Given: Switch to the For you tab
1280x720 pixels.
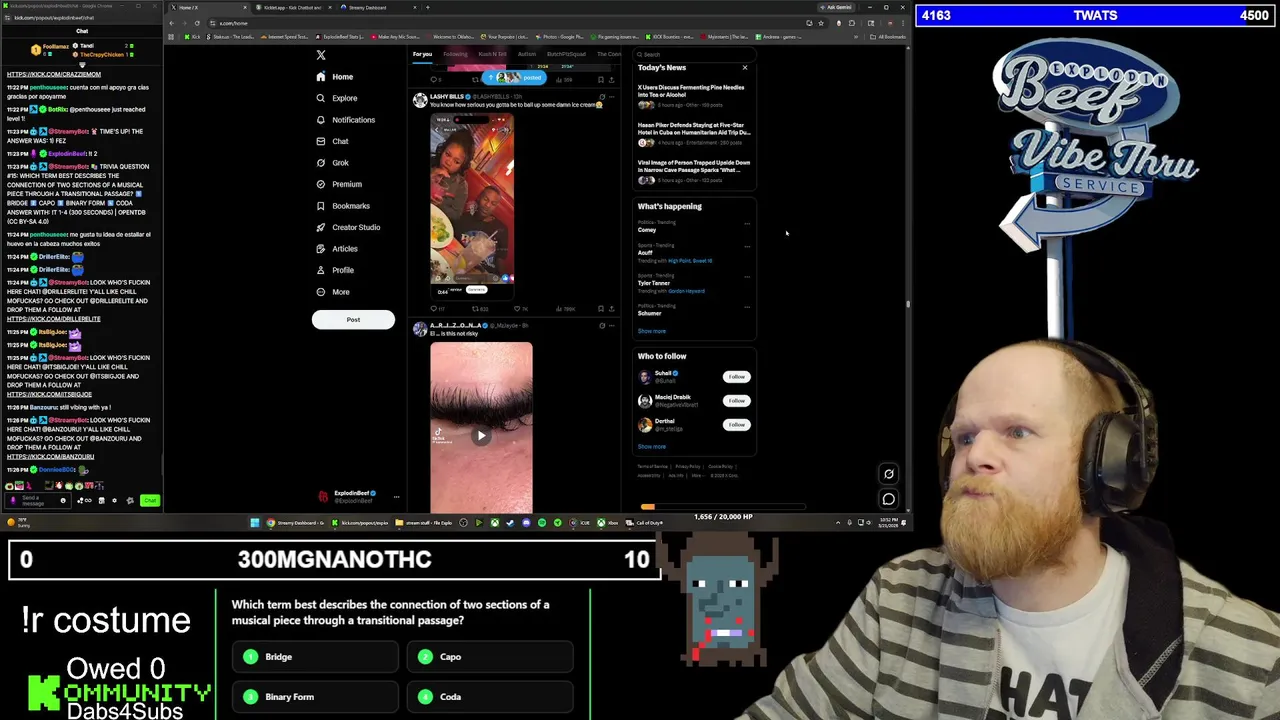Looking at the screenshot, I should [x=422, y=54].
